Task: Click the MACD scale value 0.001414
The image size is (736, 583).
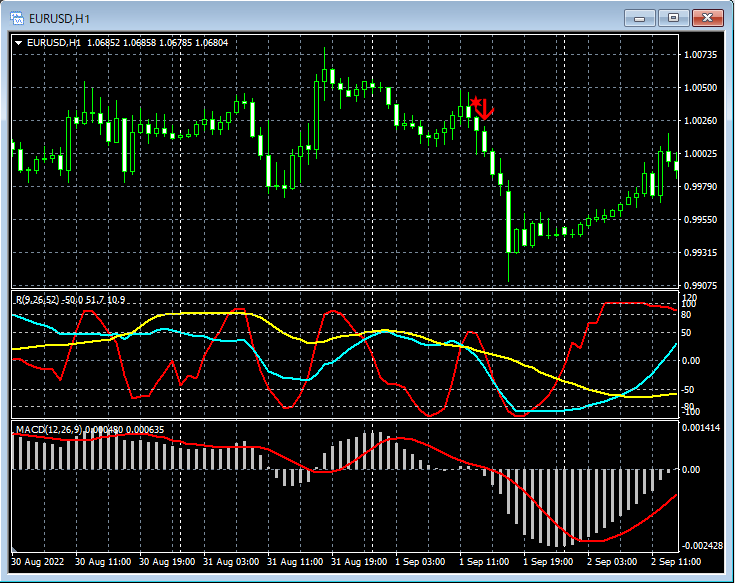Action: [x=701, y=428]
